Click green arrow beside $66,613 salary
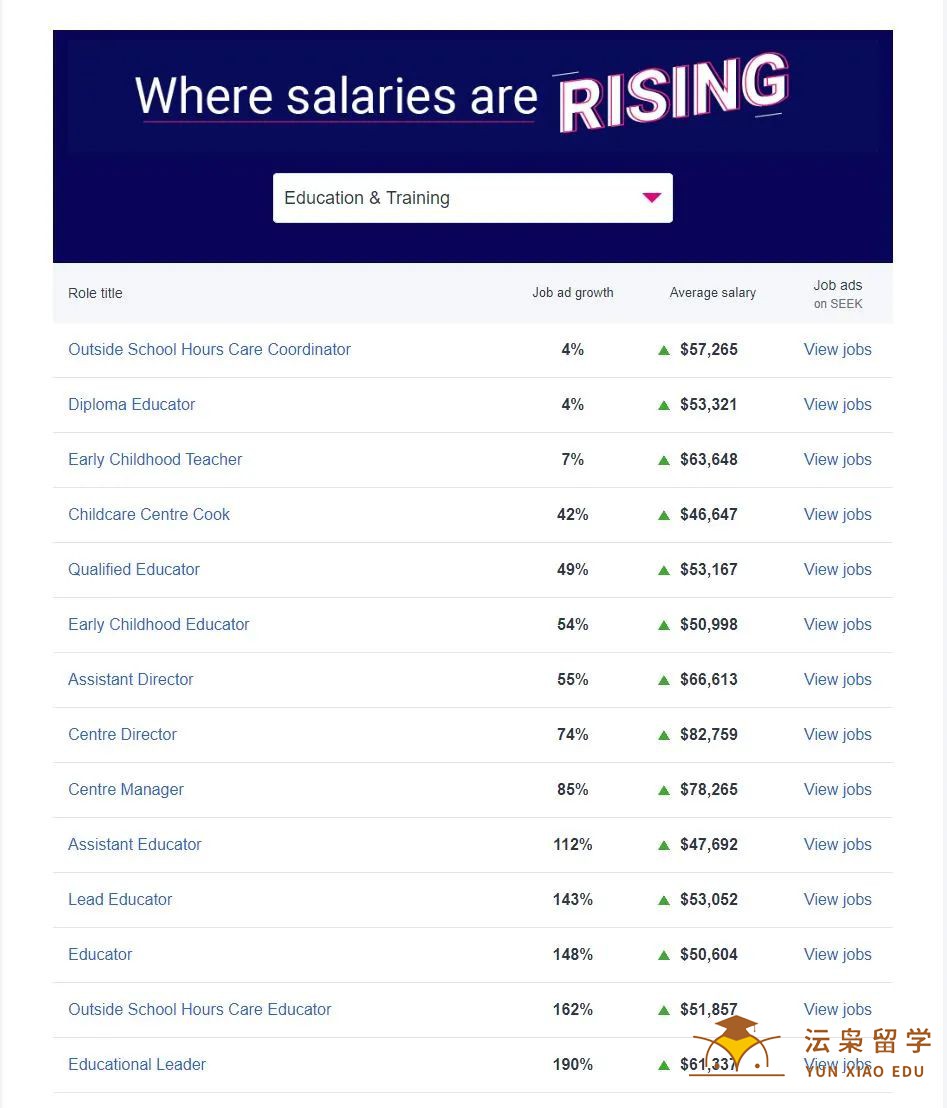The image size is (947, 1108). (x=664, y=680)
